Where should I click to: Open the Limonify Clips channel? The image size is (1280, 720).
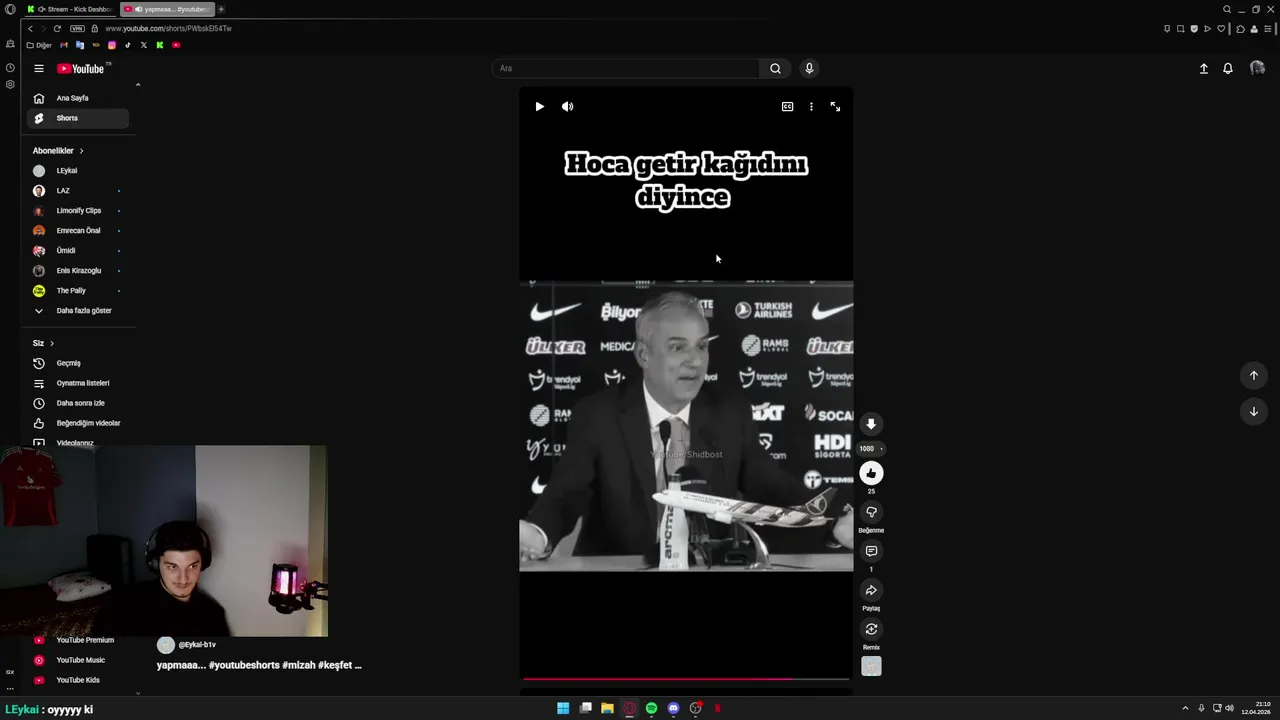point(78,211)
